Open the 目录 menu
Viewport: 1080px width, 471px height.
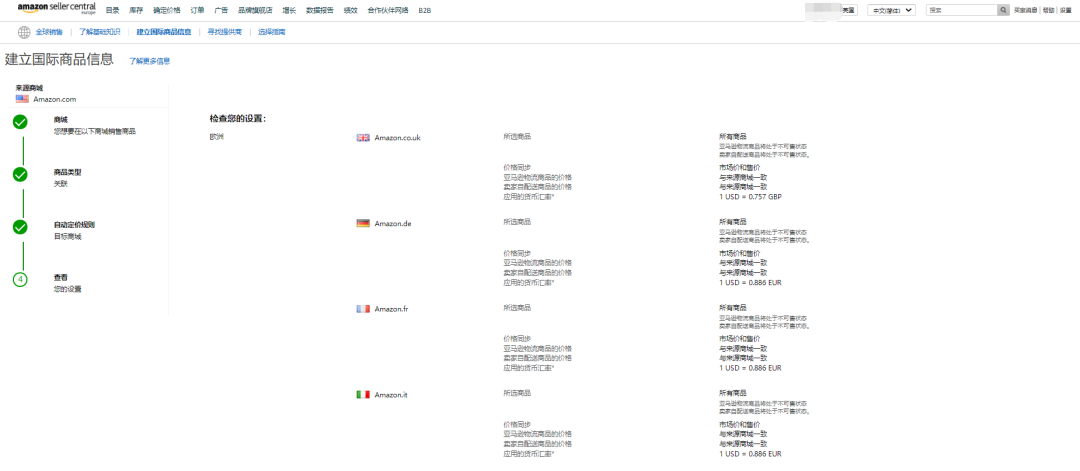click(112, 10)
